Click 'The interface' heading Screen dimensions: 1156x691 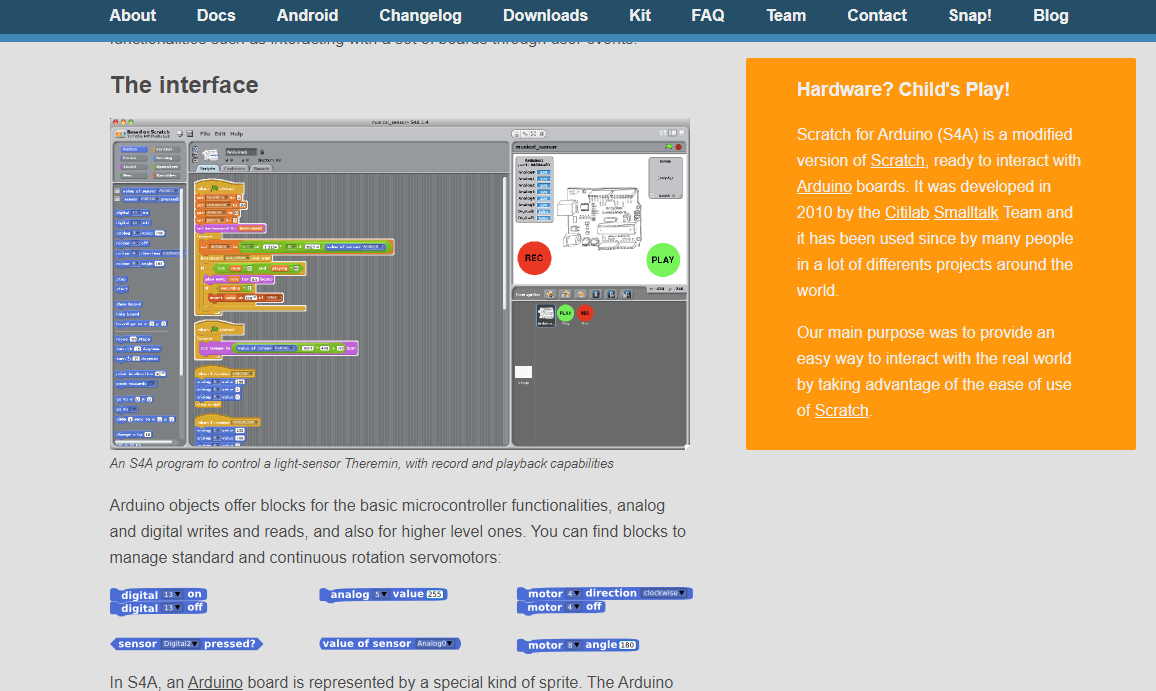coord(184,85)
